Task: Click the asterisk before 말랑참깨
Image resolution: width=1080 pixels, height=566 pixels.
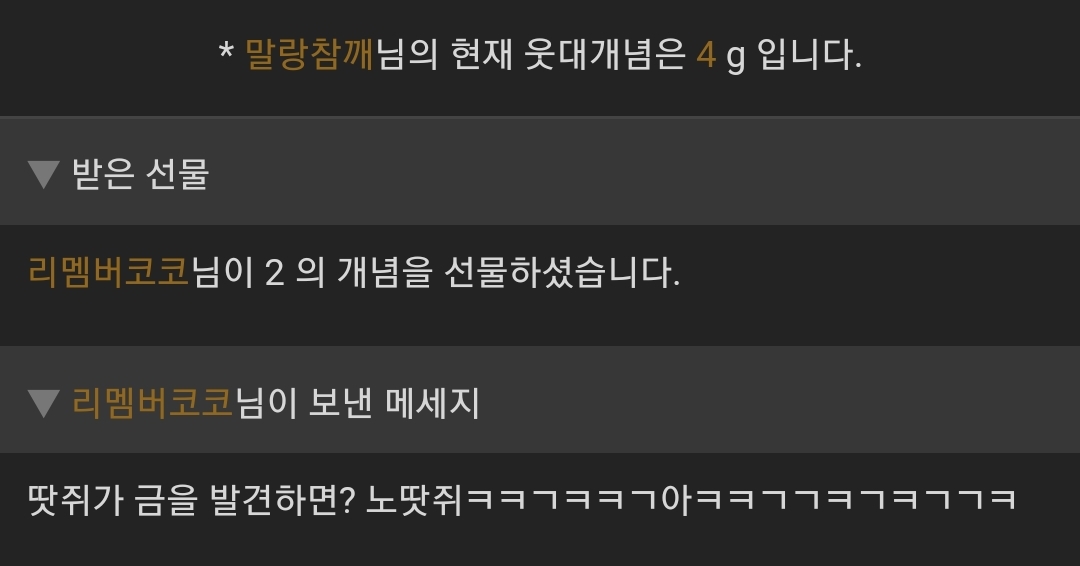Action: (x=226, y=51)
